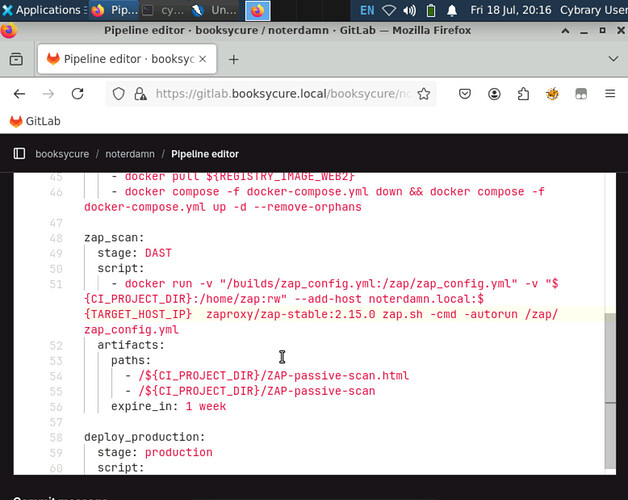Viewport: 628px width, 500px height.
Task: Open the Extensions puzzle icon
Action: [x=523, y=94]
